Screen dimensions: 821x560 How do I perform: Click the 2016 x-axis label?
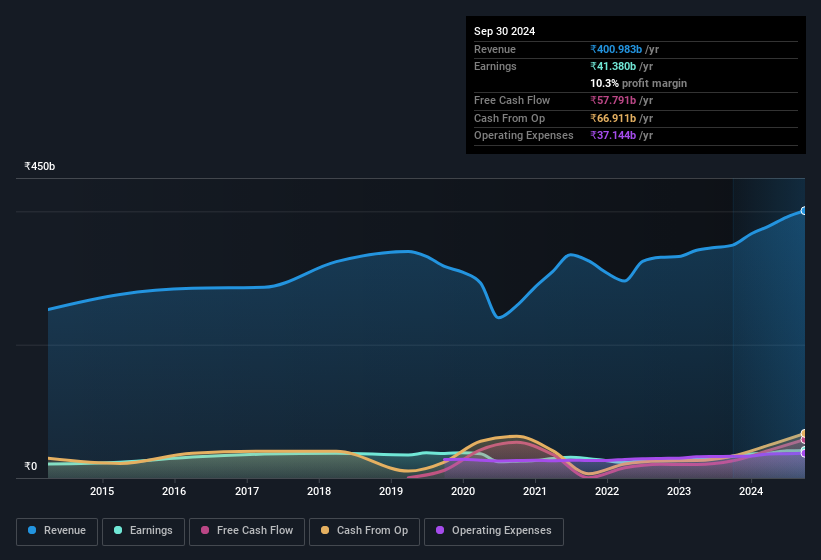point(174,491)
